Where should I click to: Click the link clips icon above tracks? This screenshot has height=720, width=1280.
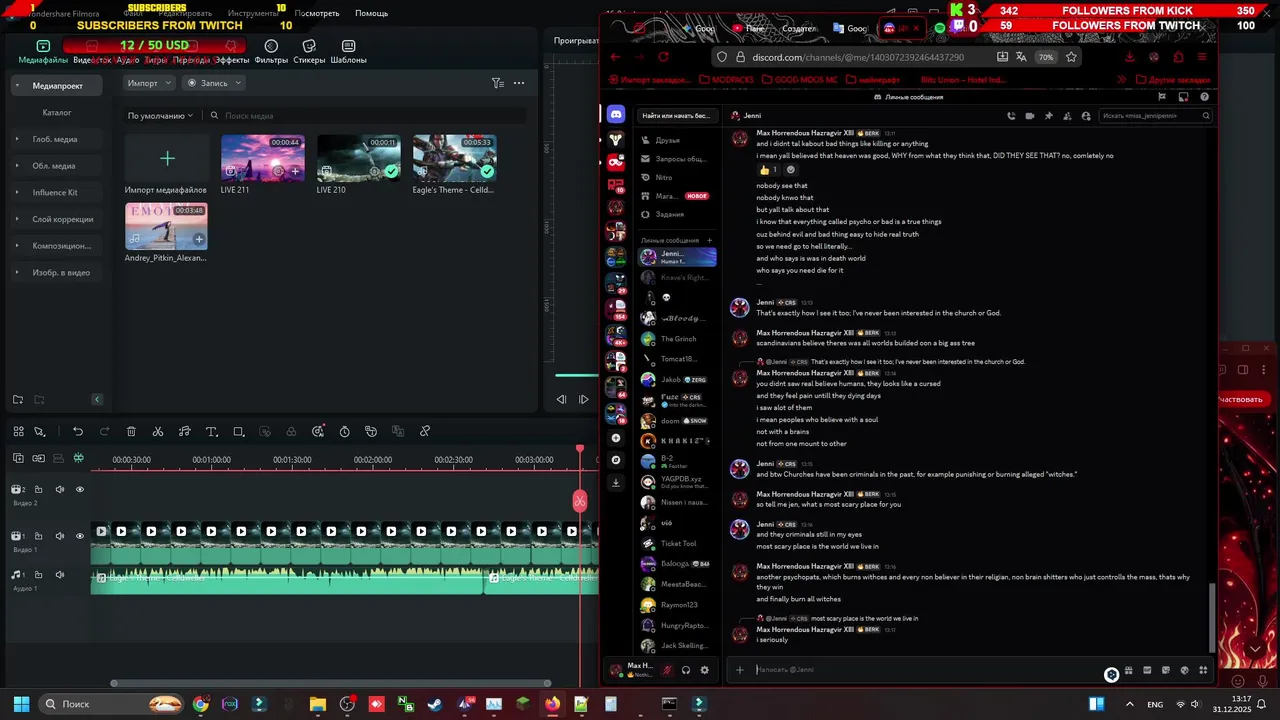point(38,458)
